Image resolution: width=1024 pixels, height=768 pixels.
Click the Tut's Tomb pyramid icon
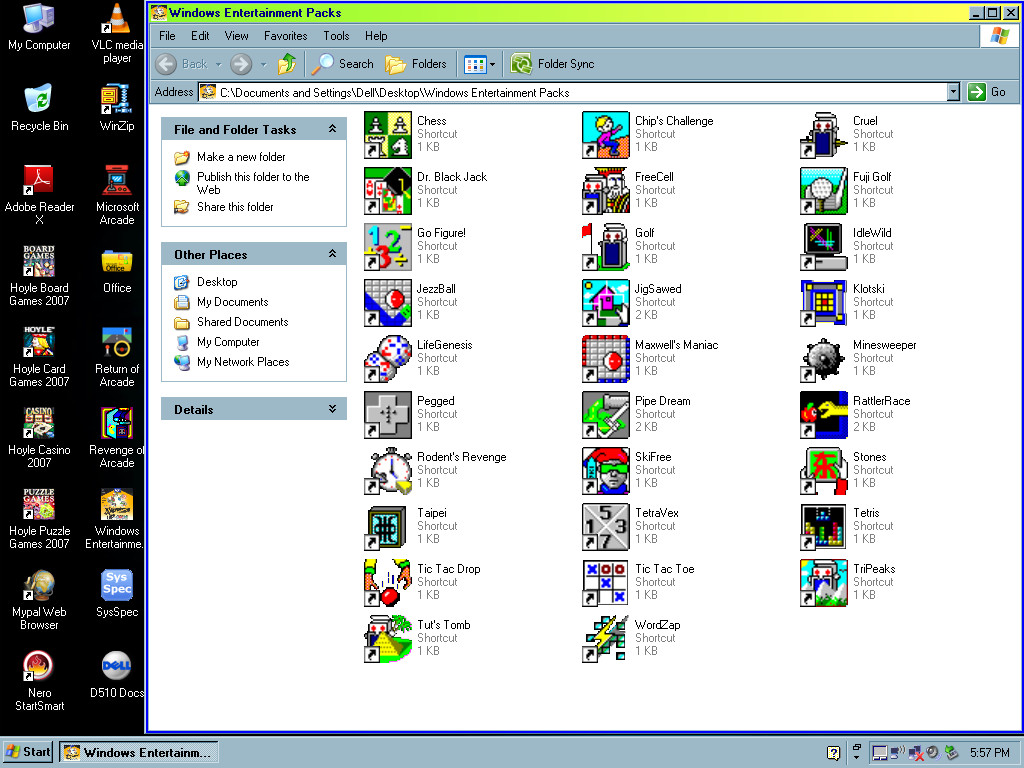pyautogui.click(x=388, y=639)
